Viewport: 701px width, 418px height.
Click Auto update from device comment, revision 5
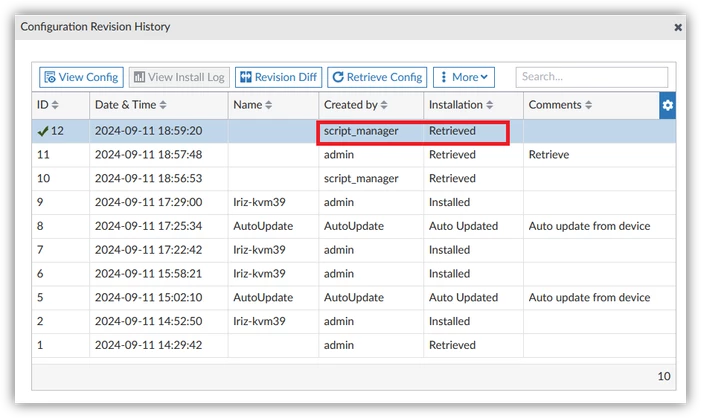tap(589, 297)
